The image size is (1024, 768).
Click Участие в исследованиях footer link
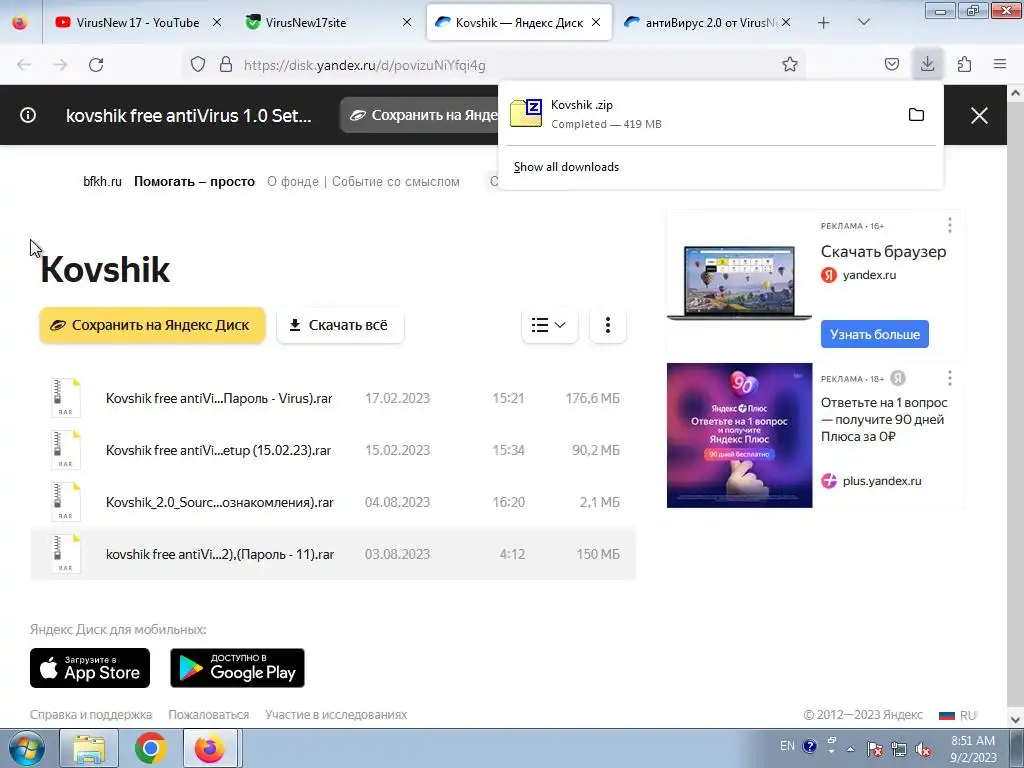pos(336,714)
